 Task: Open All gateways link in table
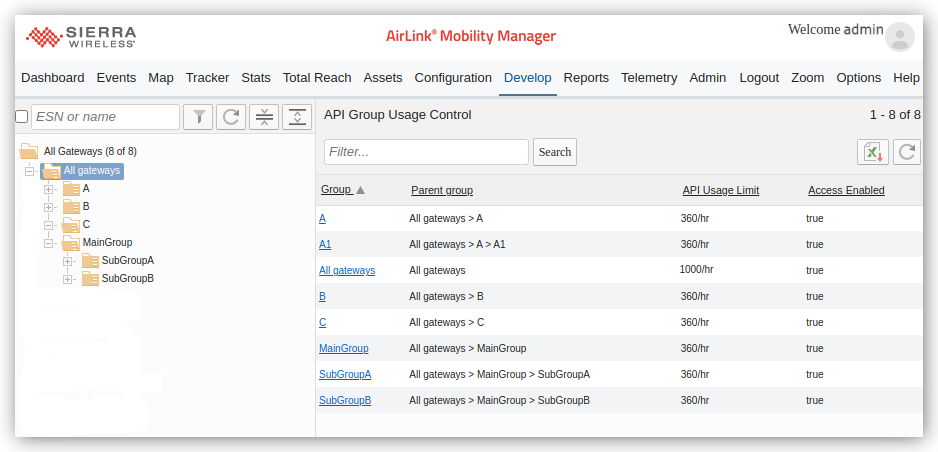pos(347,270)
